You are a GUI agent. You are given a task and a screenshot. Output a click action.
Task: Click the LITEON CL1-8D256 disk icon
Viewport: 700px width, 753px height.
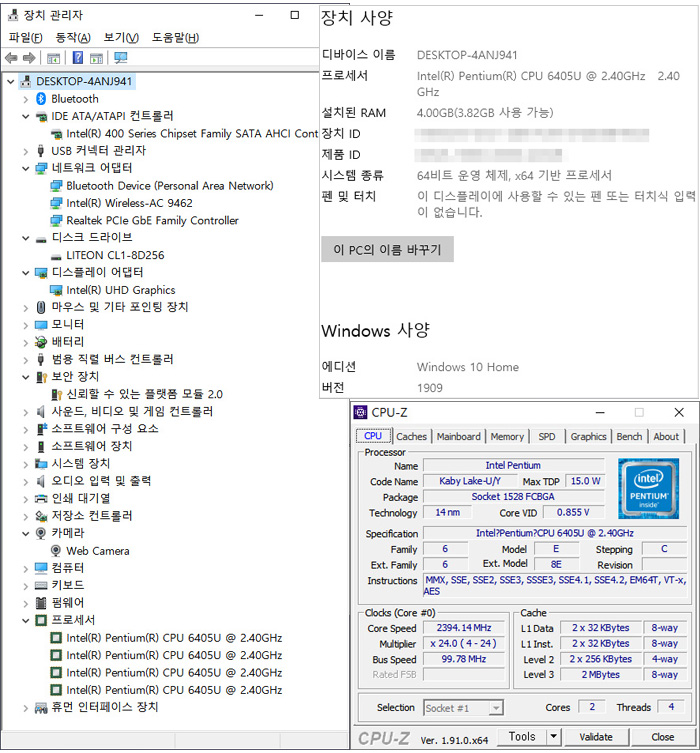click(56, 256)
